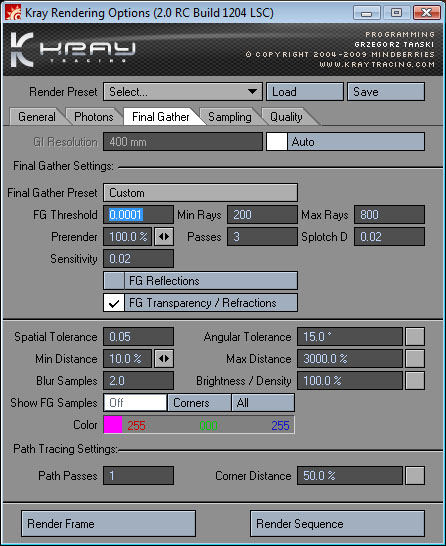Click the Load preset button
Screen dimensions: 446x546
pyautogui.click(x=305, y=92)
